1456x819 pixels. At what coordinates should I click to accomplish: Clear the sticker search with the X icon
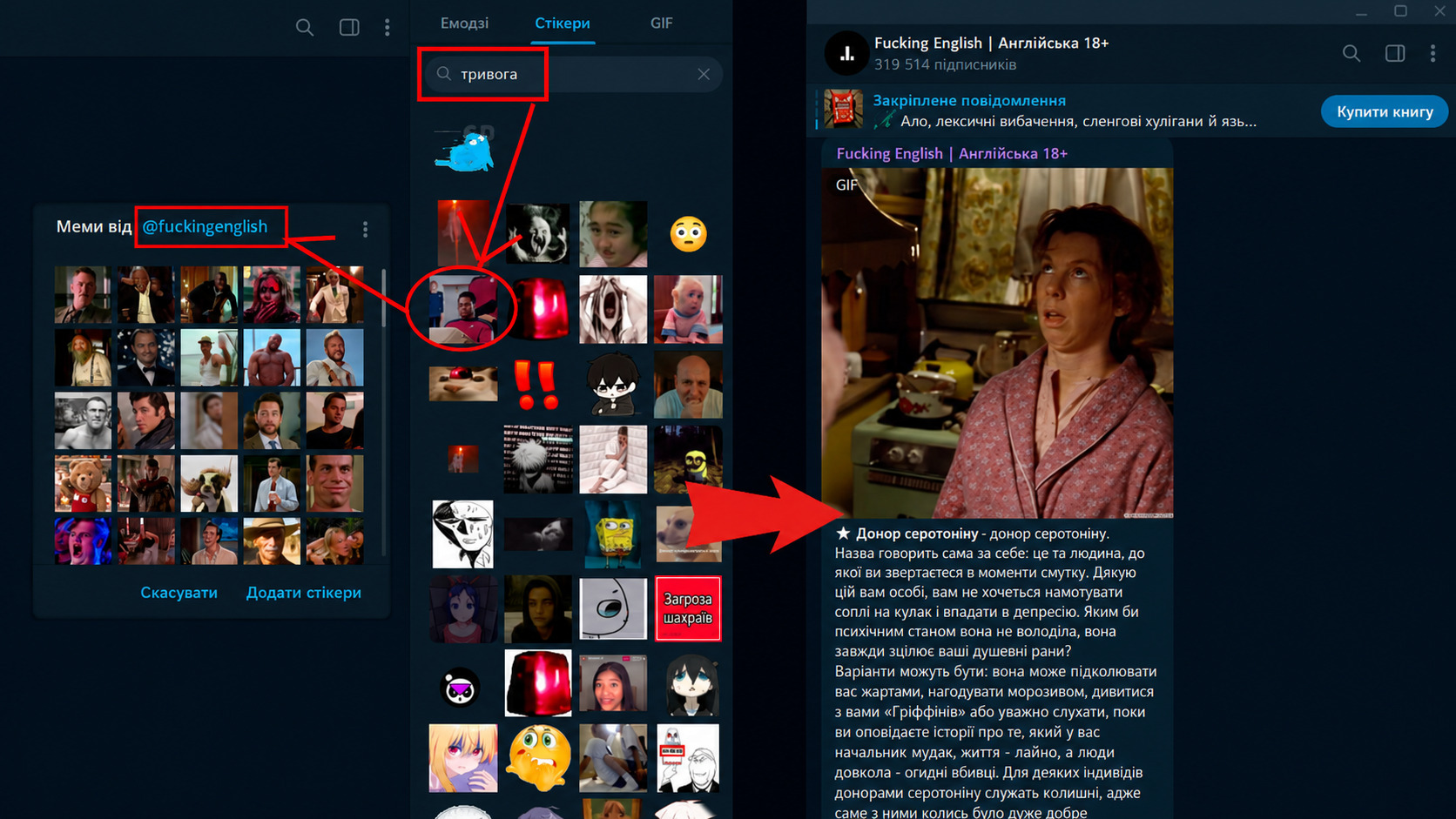click(x=704, y=75)
